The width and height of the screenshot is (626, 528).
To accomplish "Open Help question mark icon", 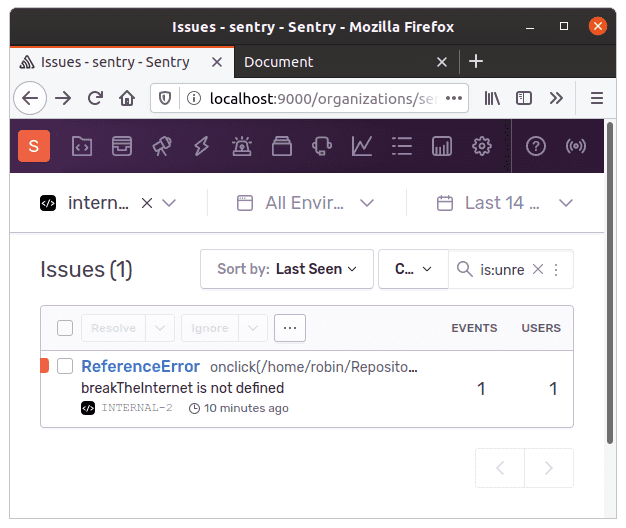I will click(x=536, y=146).
